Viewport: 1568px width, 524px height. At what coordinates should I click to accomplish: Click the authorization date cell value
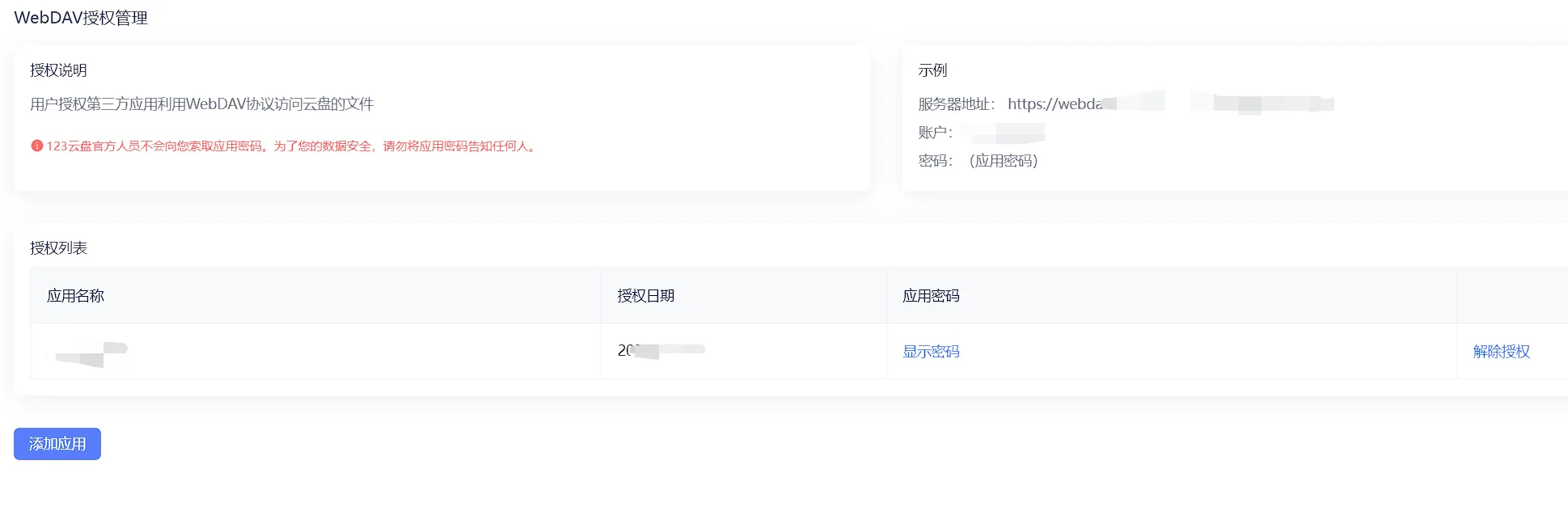coord(661,351)
